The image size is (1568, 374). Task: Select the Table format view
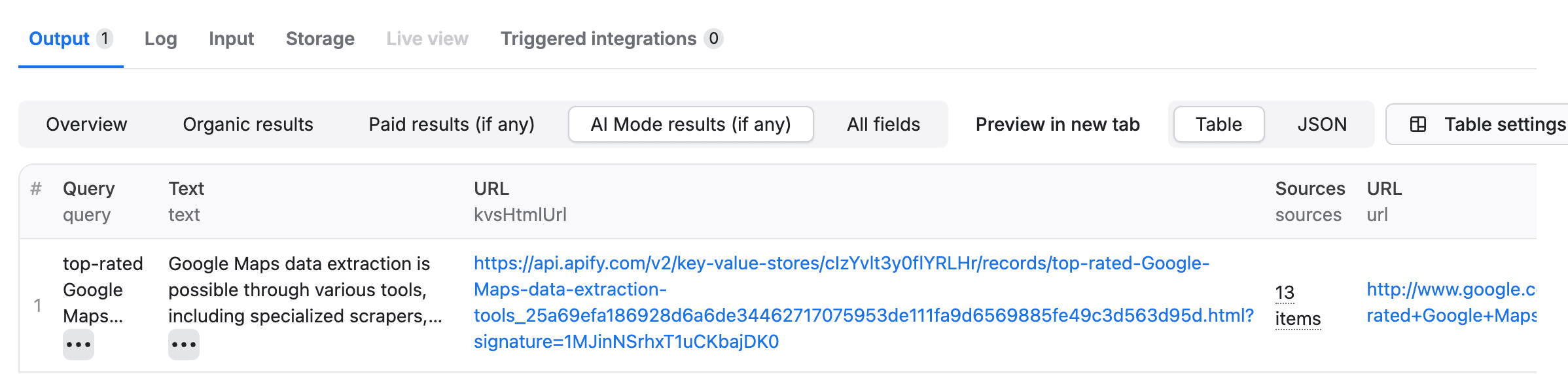[x=1219, y=124]
